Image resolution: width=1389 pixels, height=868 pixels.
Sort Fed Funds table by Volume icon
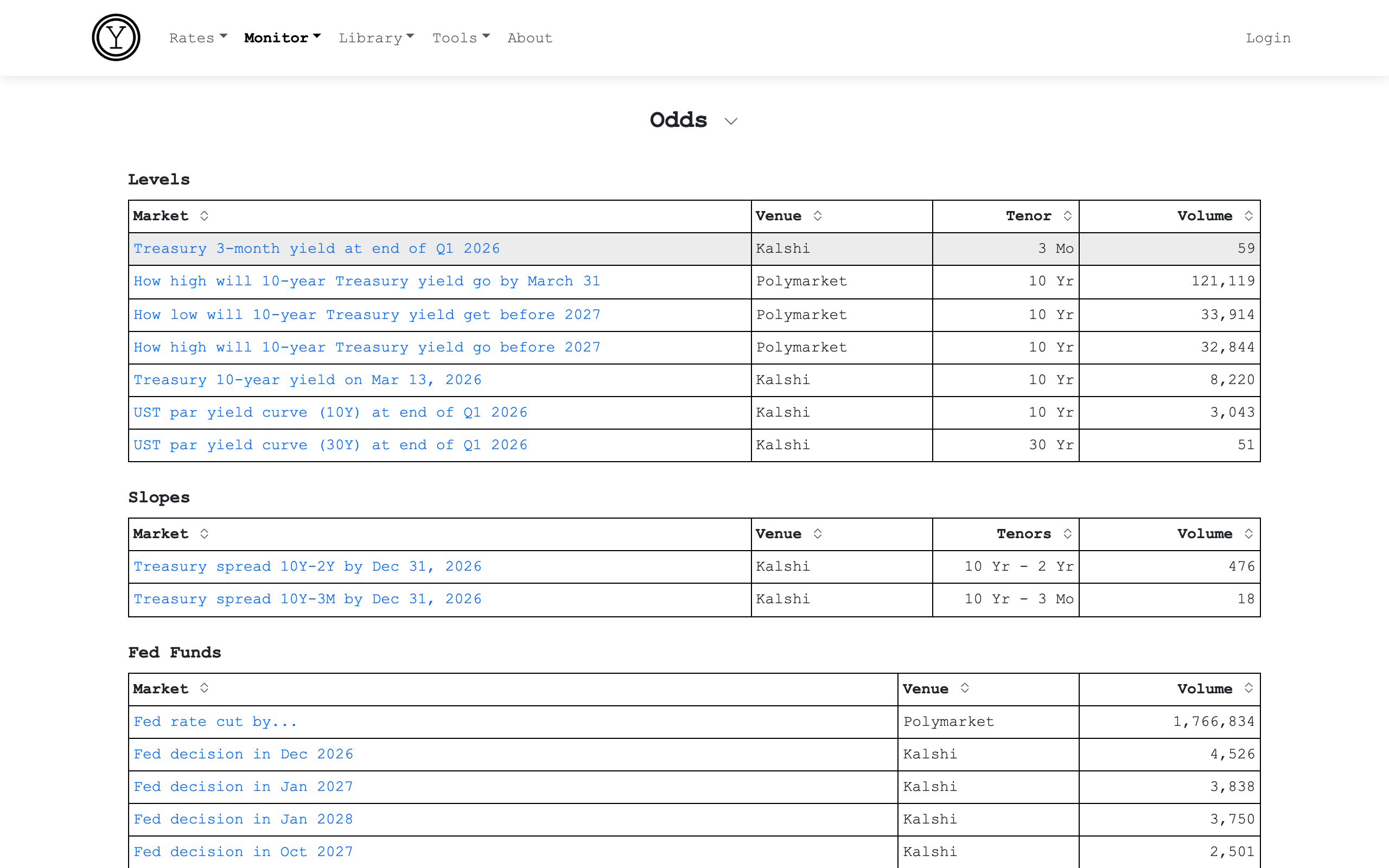(1248, 688)
